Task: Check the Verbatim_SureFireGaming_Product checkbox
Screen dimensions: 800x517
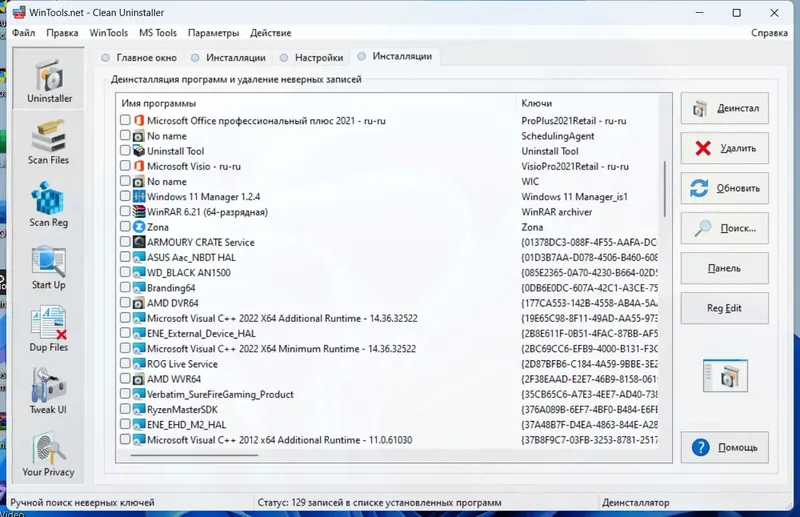Action: click(x=125, y=394)
